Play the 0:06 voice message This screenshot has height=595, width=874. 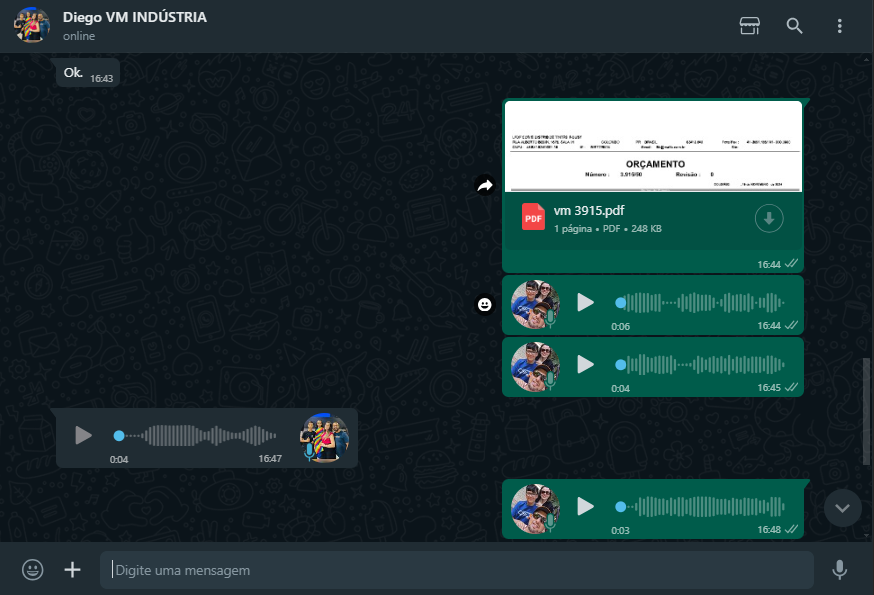coord(585,303)
